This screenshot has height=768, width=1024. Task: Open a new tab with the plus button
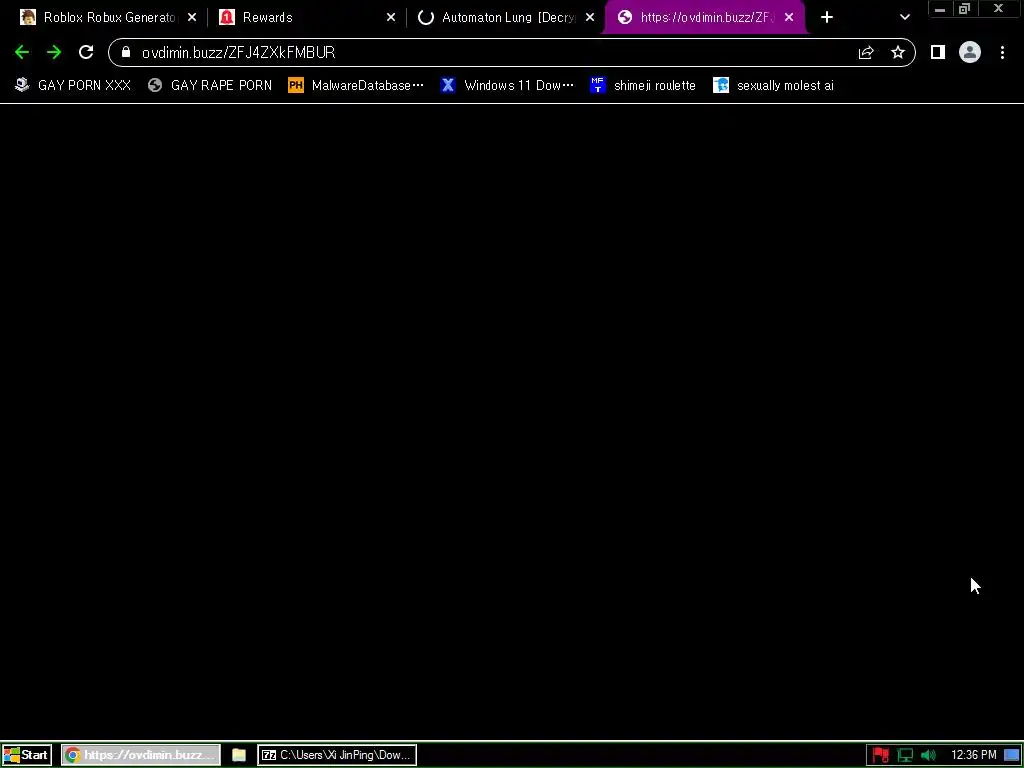pyautogui.click(x=827, y=18)
